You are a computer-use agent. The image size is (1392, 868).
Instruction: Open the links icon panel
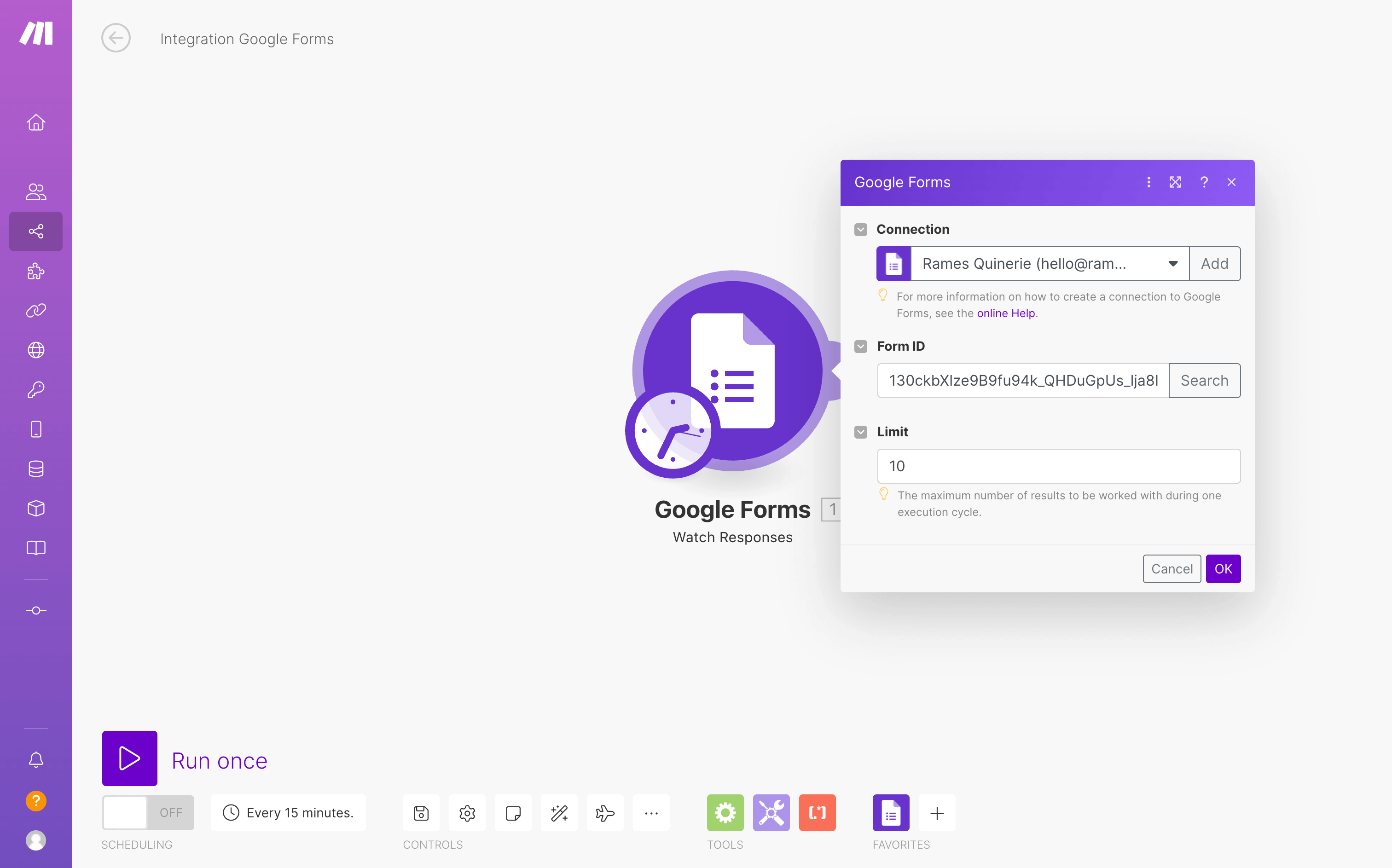36,310
